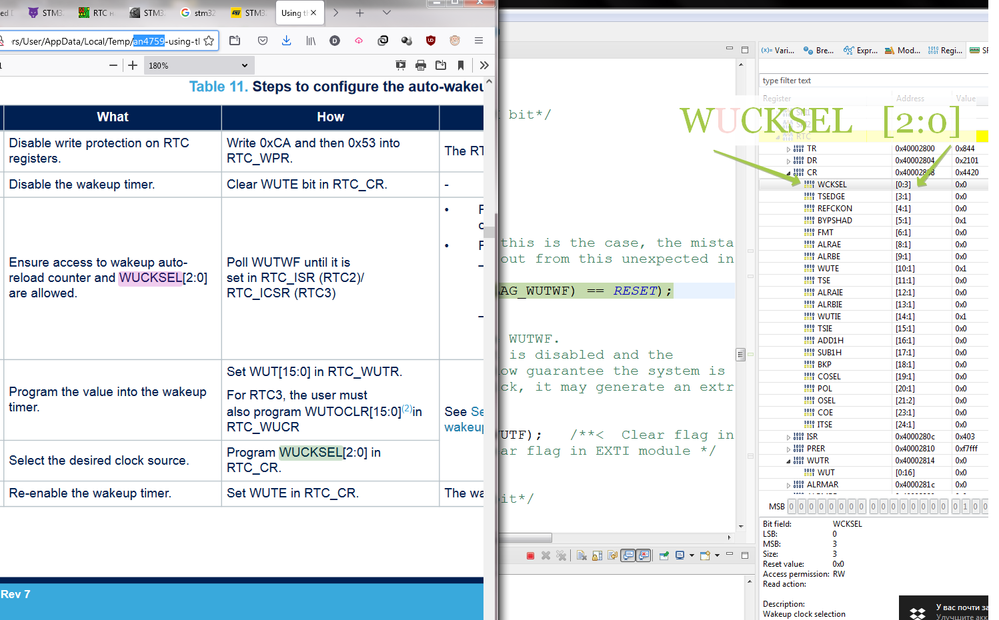Toggle show console on standard error change
This screenshot has height=620, width=999.
(643, 556)
